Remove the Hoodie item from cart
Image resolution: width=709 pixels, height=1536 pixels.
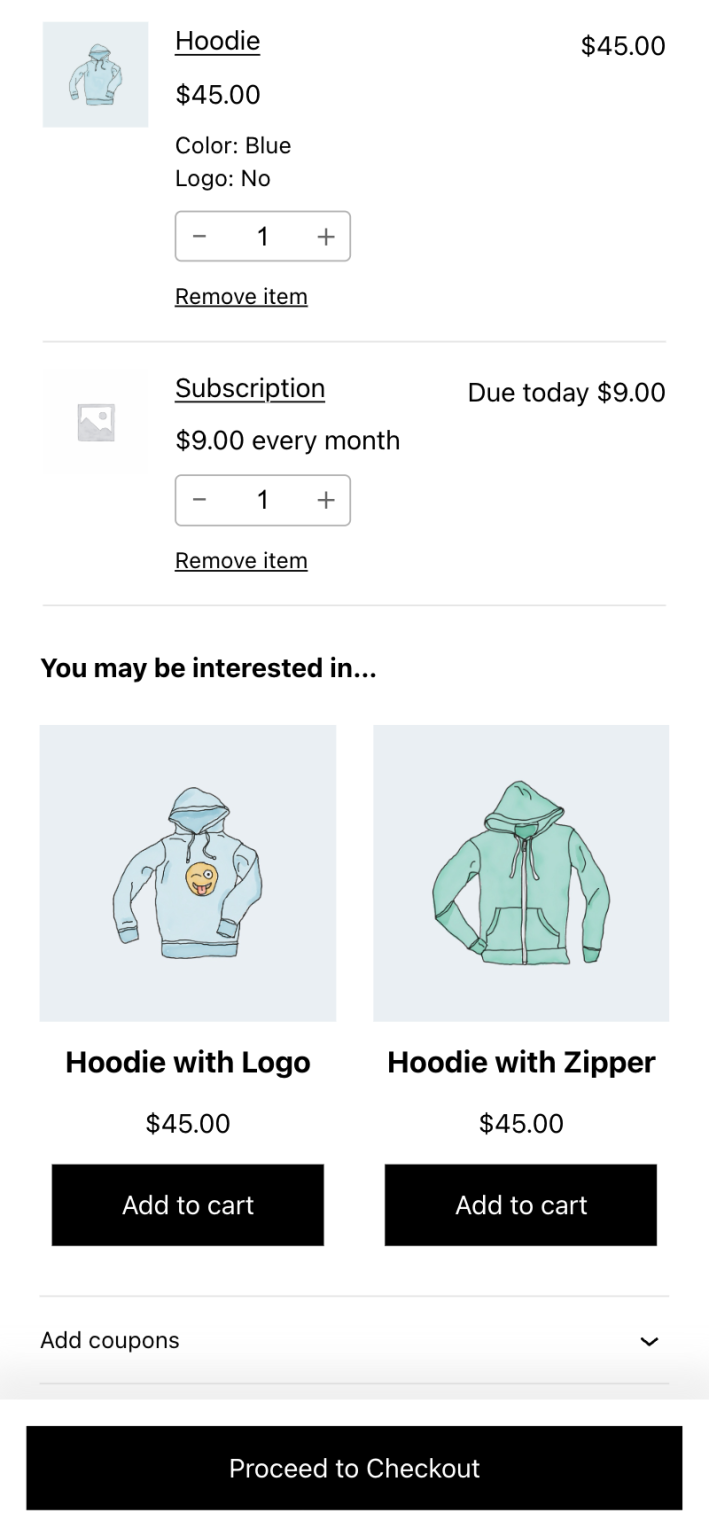tap(241, 297)
